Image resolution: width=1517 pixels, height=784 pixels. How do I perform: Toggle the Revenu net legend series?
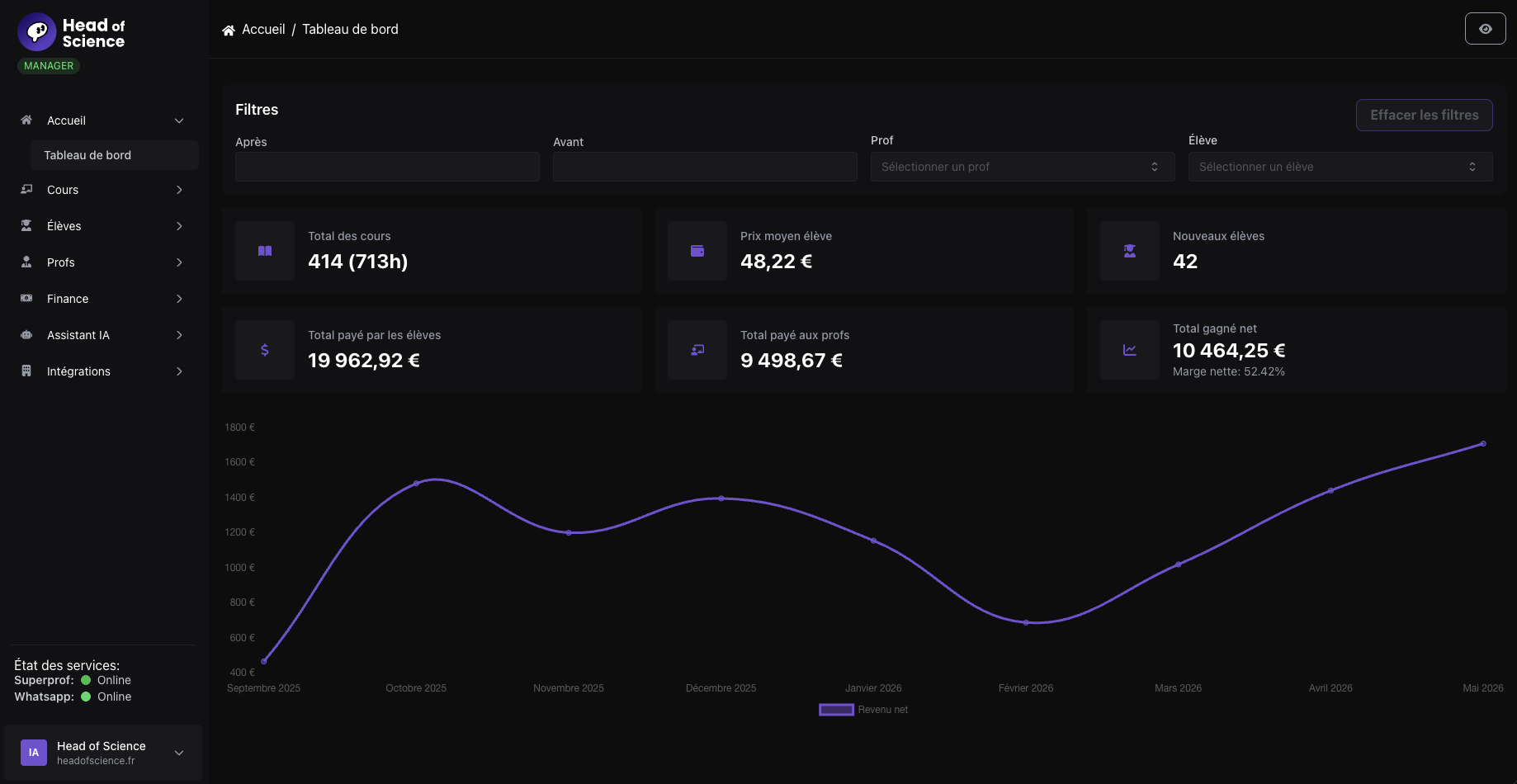pyautogui.click(x=863, y=710)
